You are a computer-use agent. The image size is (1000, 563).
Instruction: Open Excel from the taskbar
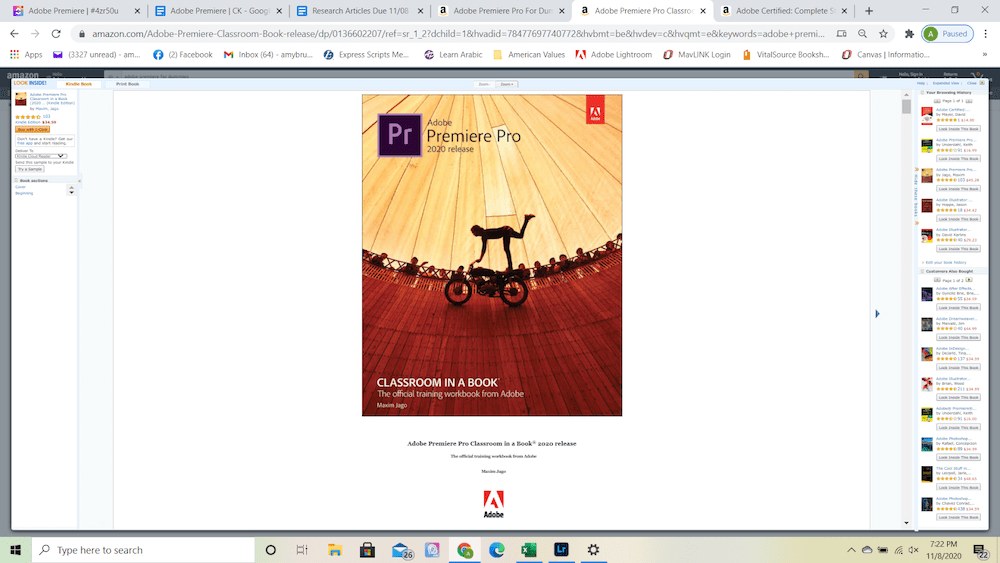pyautogui.click(x=529, y=550)
